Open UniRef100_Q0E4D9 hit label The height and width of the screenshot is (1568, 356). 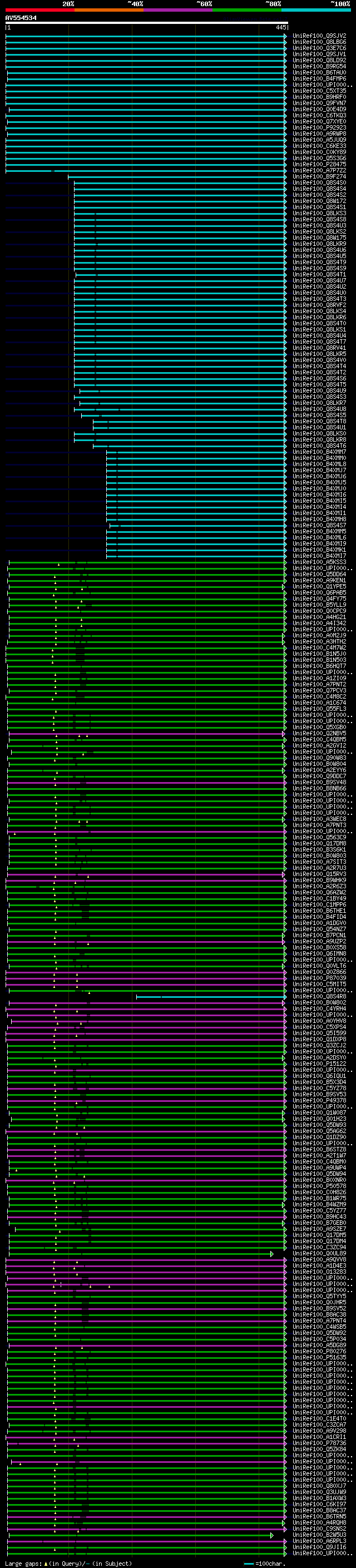pyautogui.click(x=319, y=110)
